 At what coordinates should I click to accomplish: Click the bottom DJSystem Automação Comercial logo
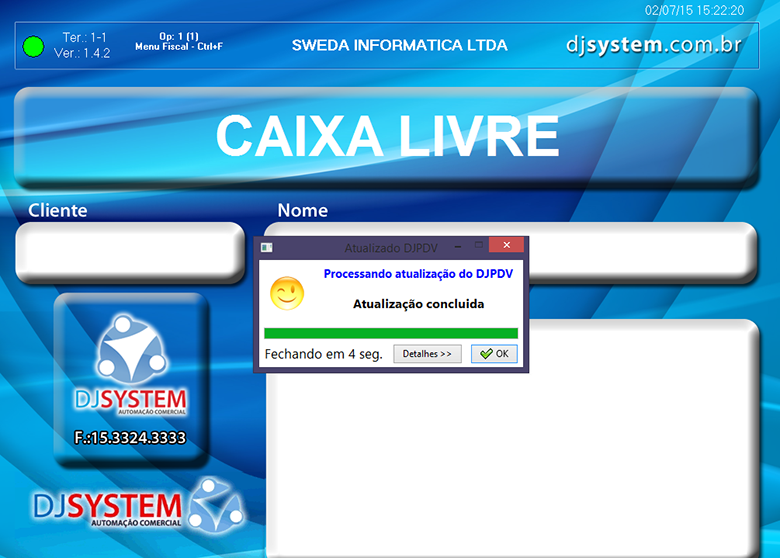137,507
